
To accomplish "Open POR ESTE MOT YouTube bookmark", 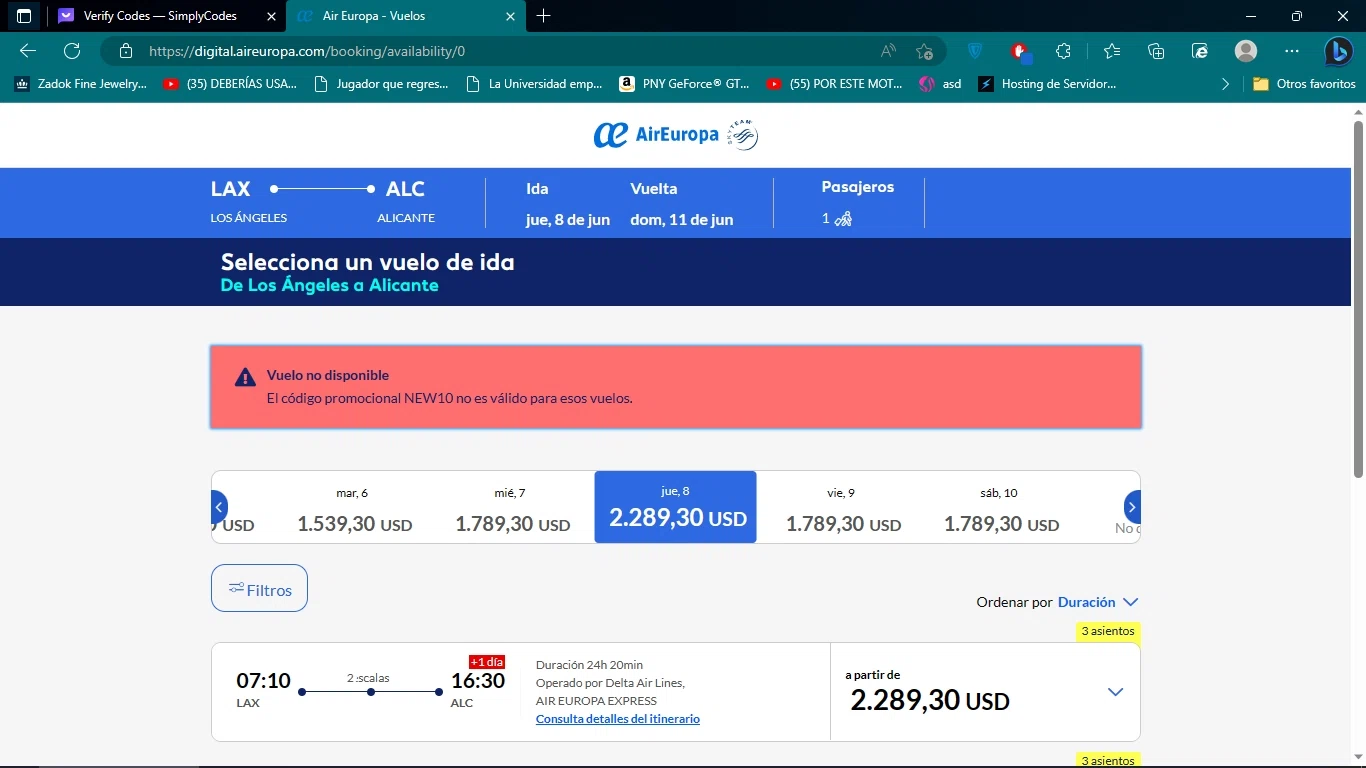I will (834, 84).
